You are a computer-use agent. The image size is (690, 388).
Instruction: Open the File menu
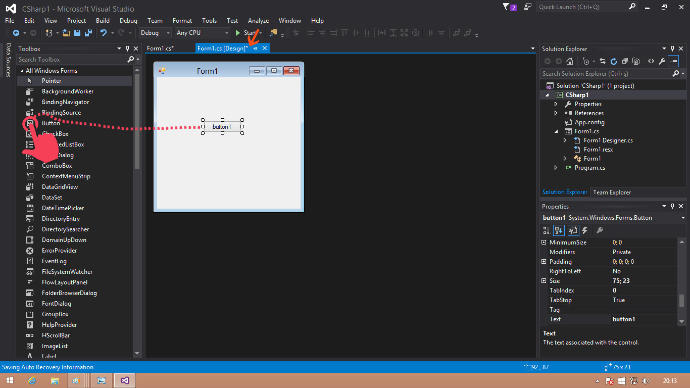[x=9, y=20]
